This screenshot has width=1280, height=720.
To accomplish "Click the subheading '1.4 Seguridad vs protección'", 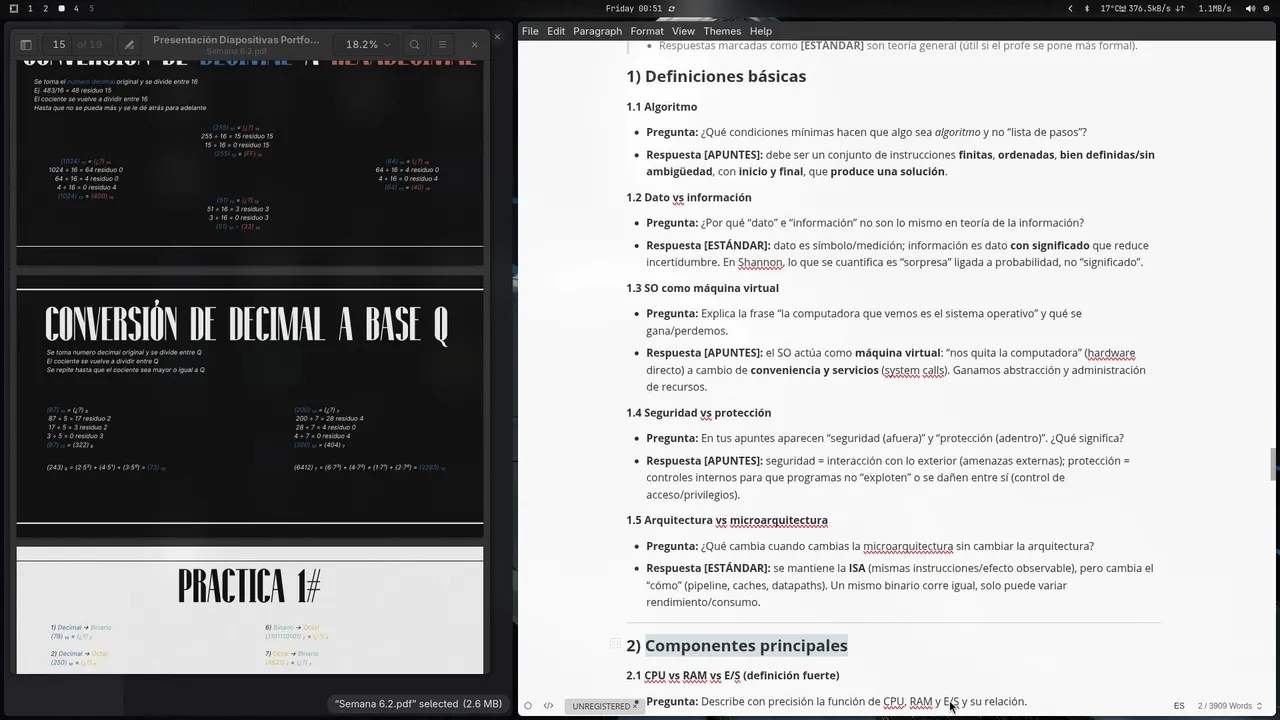I will pyautogui.click(x=699, y=413).
